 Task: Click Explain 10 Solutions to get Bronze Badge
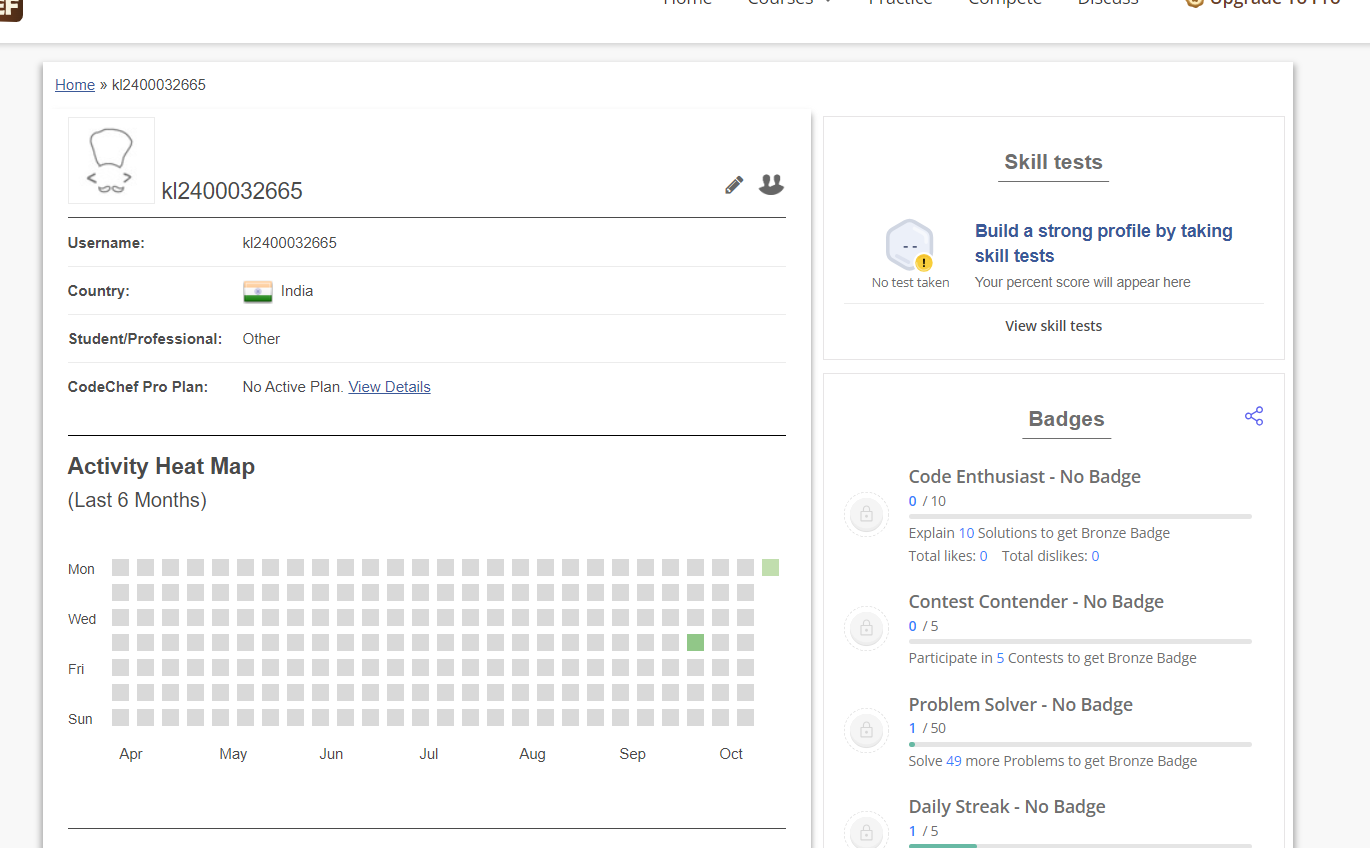[x=1039, y=533]
